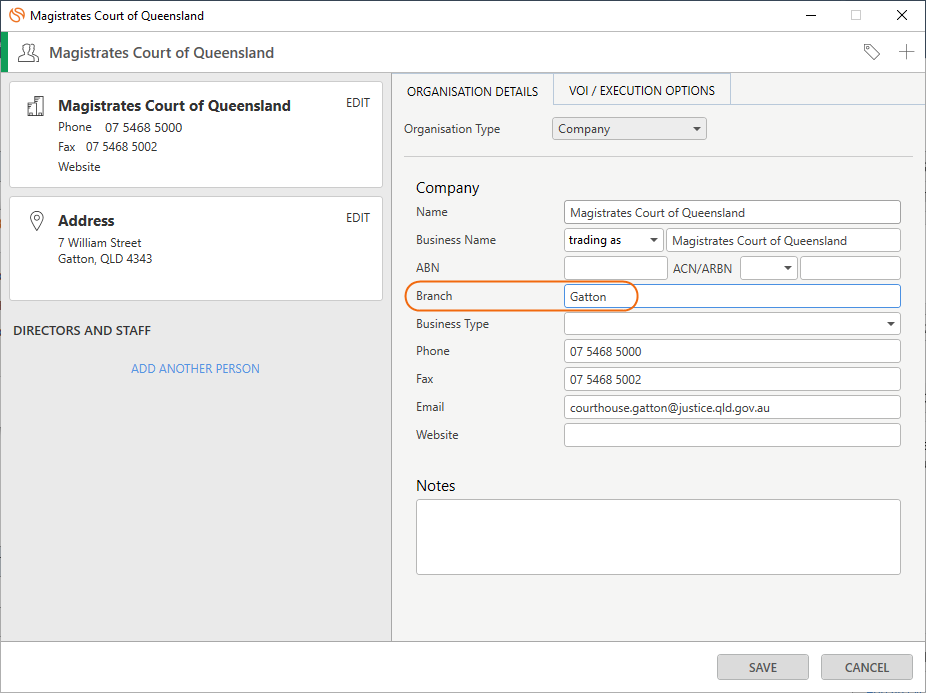
Task: Open the ACN/ARBN type dropdown
Action: [x=768, y=268]
